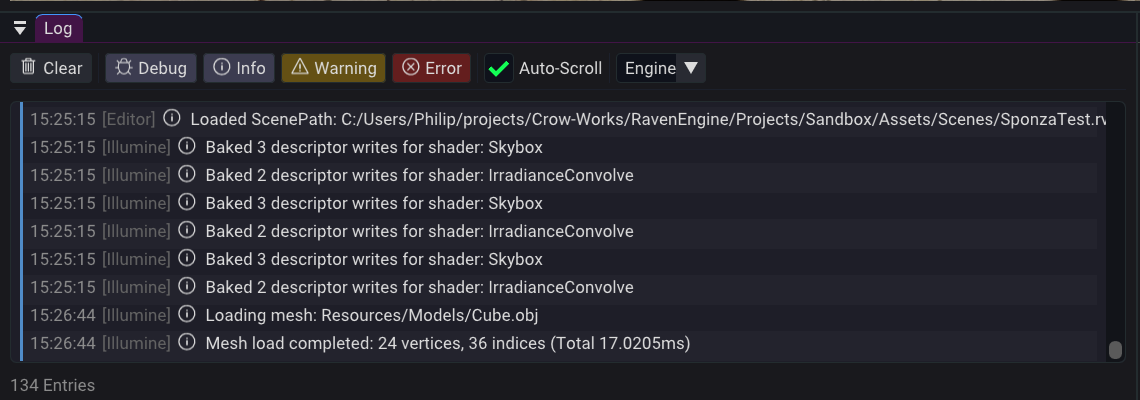The width and height of the screenshot is (1140, 400).
Task: Open the Engine dropdown arrow
Action: (x=691, y=68)
